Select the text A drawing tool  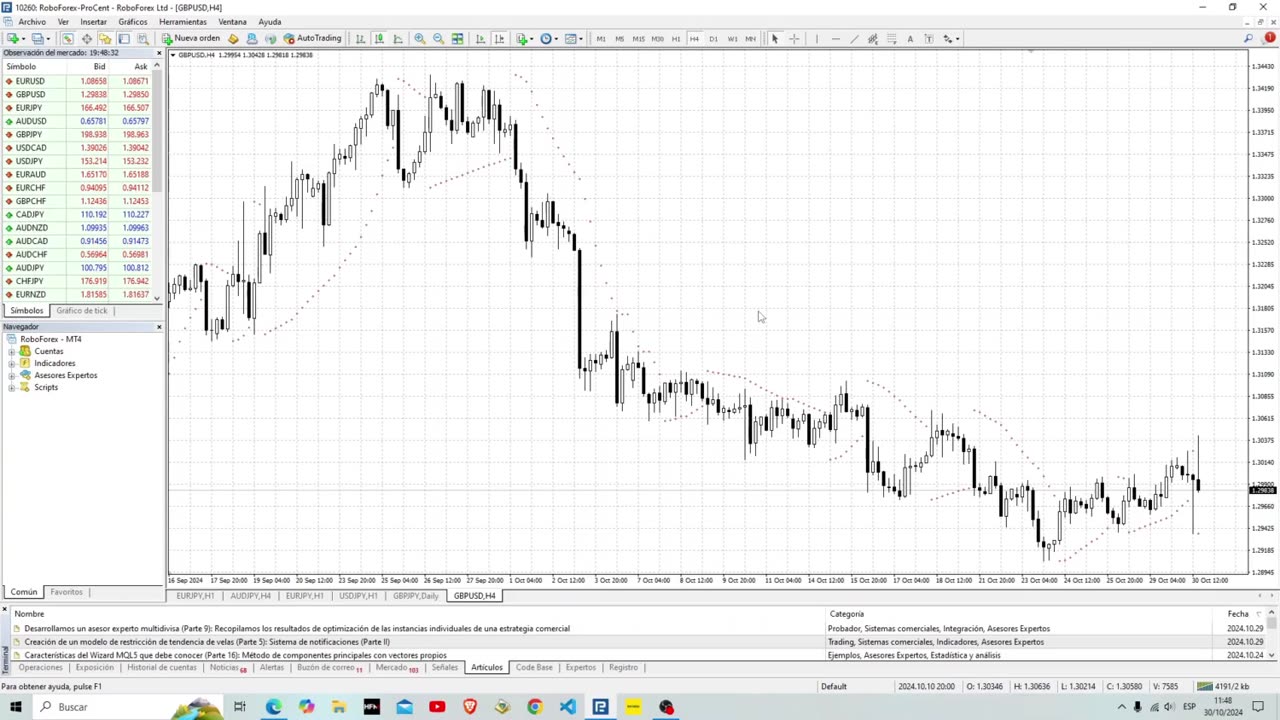pos(910,38)
